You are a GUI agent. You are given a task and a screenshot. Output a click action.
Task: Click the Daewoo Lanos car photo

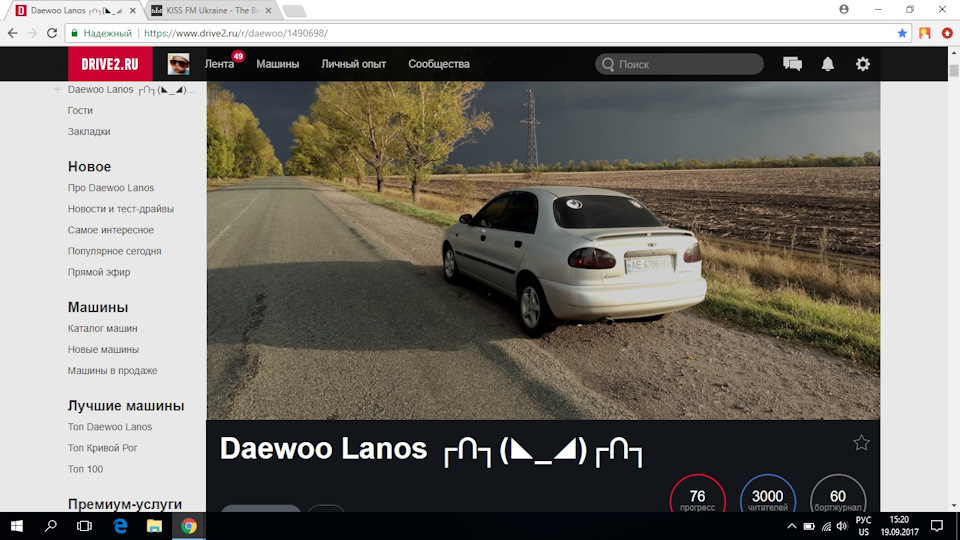(x=543, y=250)
